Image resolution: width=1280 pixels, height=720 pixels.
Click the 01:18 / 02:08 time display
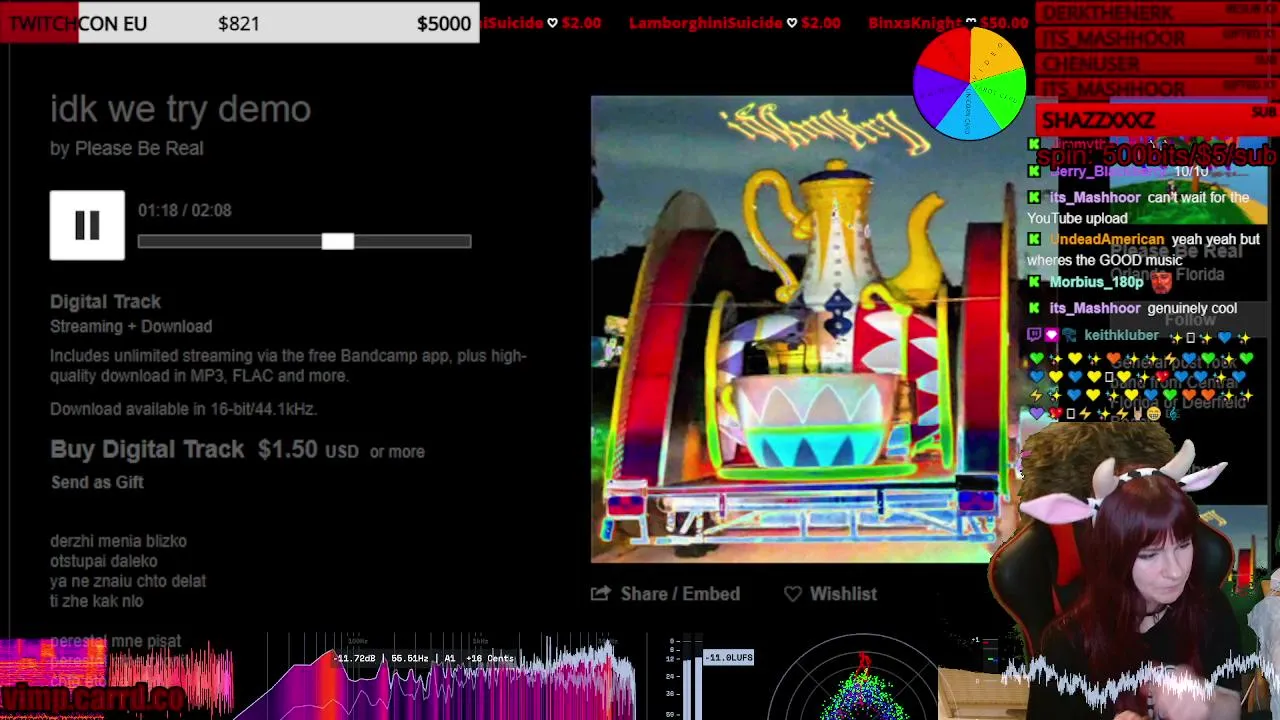185,210
